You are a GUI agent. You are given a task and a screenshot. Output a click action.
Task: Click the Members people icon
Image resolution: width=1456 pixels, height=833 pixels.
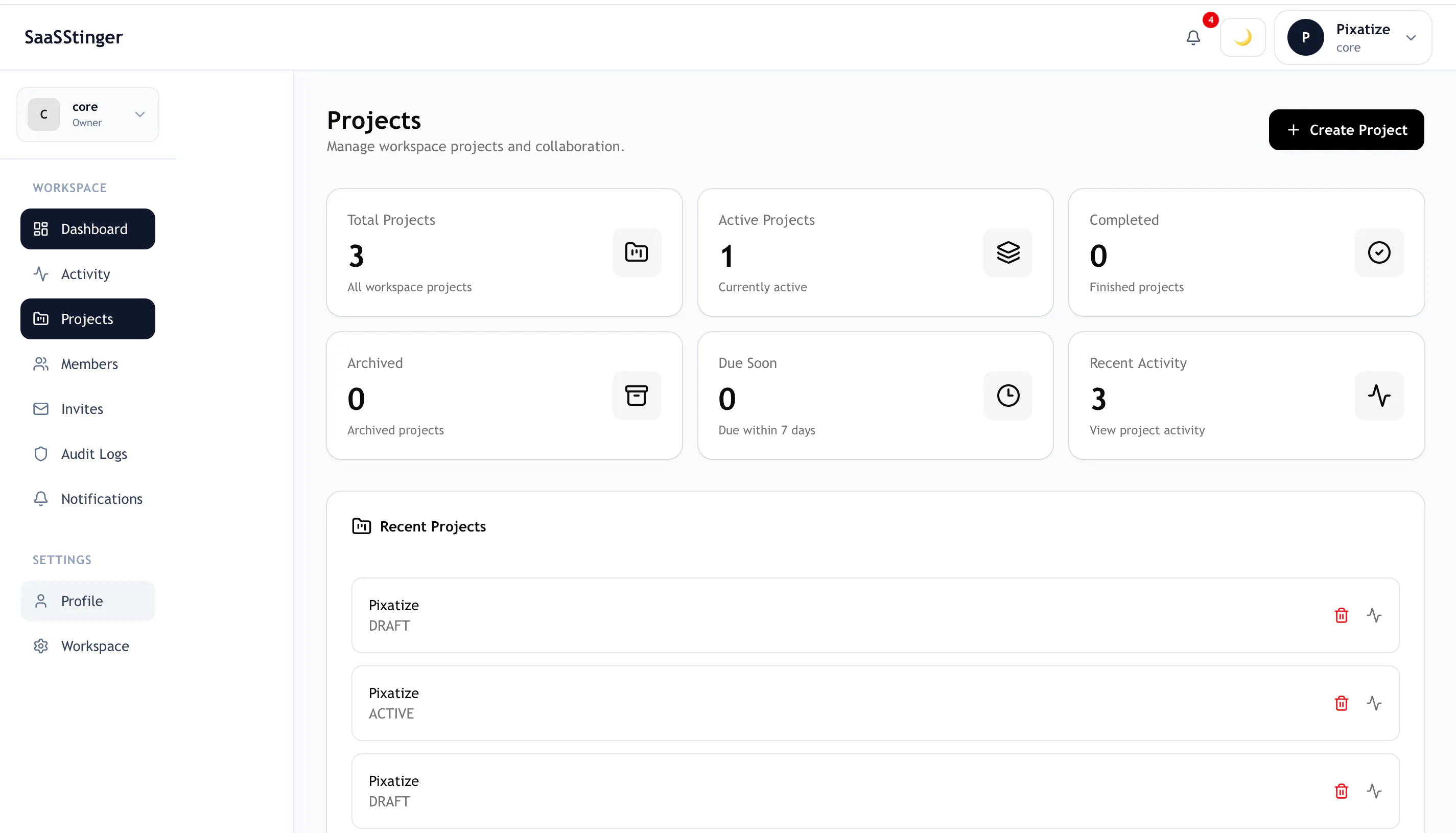tap(40, 364)
